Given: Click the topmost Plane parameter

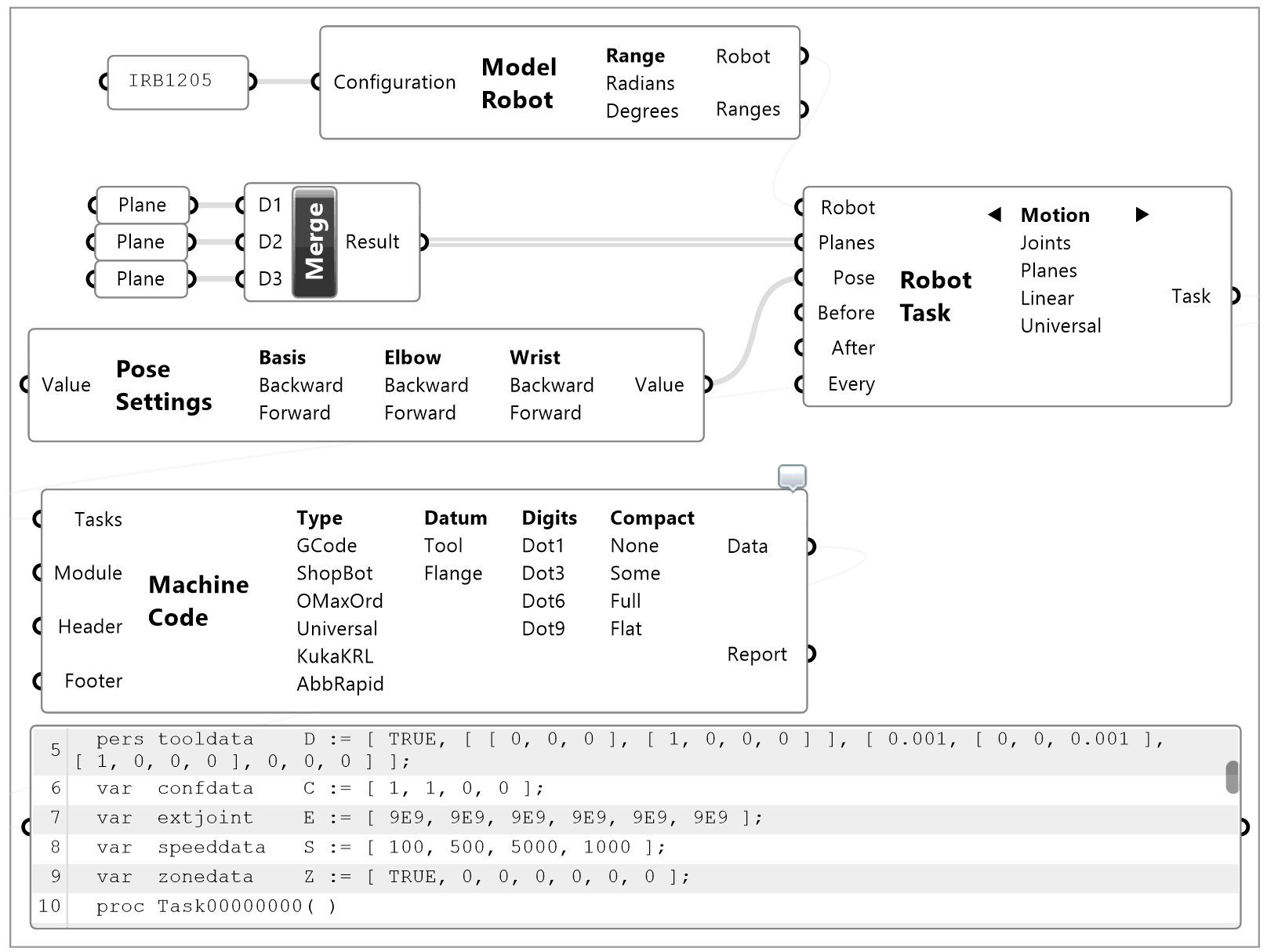Looking at the screenshot, I should (142, 204).
